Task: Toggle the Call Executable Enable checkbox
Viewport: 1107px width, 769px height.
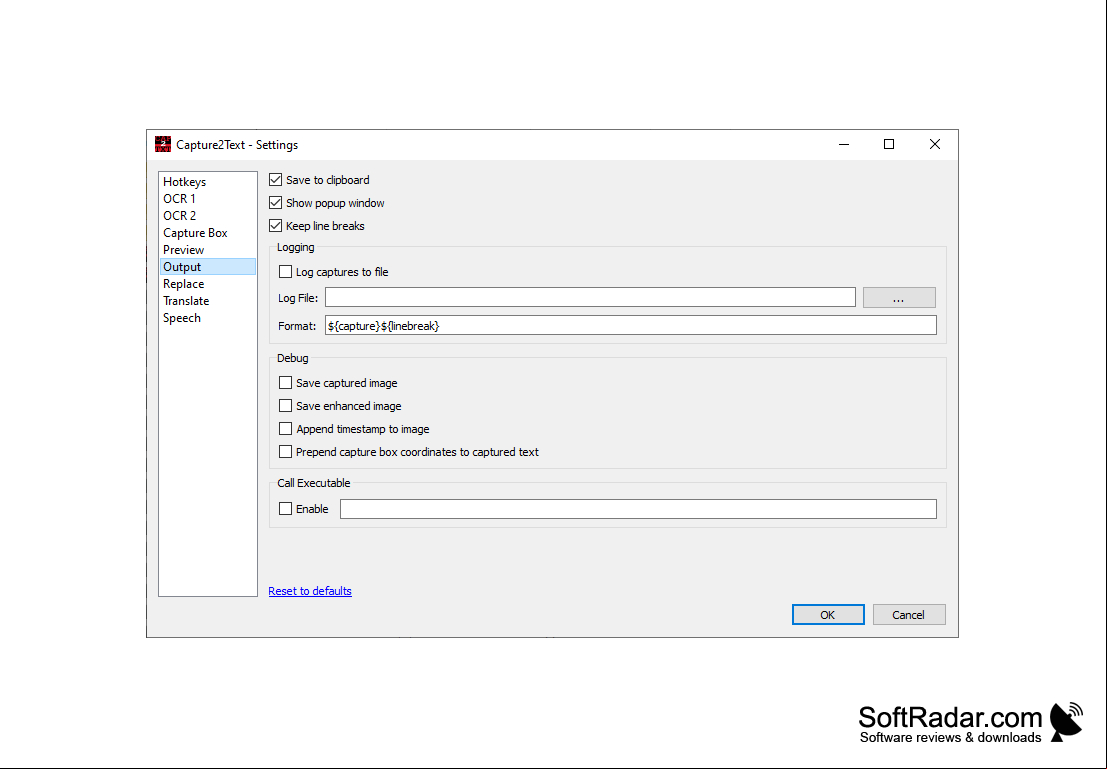Action: pos(285,508)
